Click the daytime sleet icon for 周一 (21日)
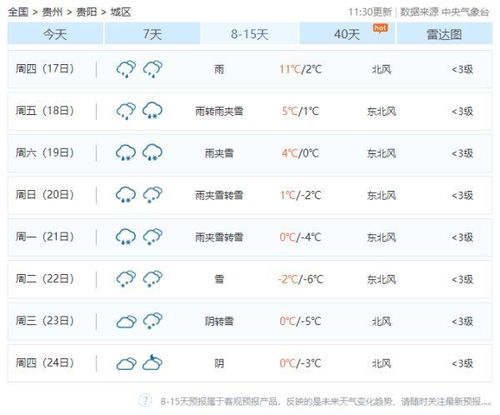Screen dimensions: 500x415 [126, 237]
